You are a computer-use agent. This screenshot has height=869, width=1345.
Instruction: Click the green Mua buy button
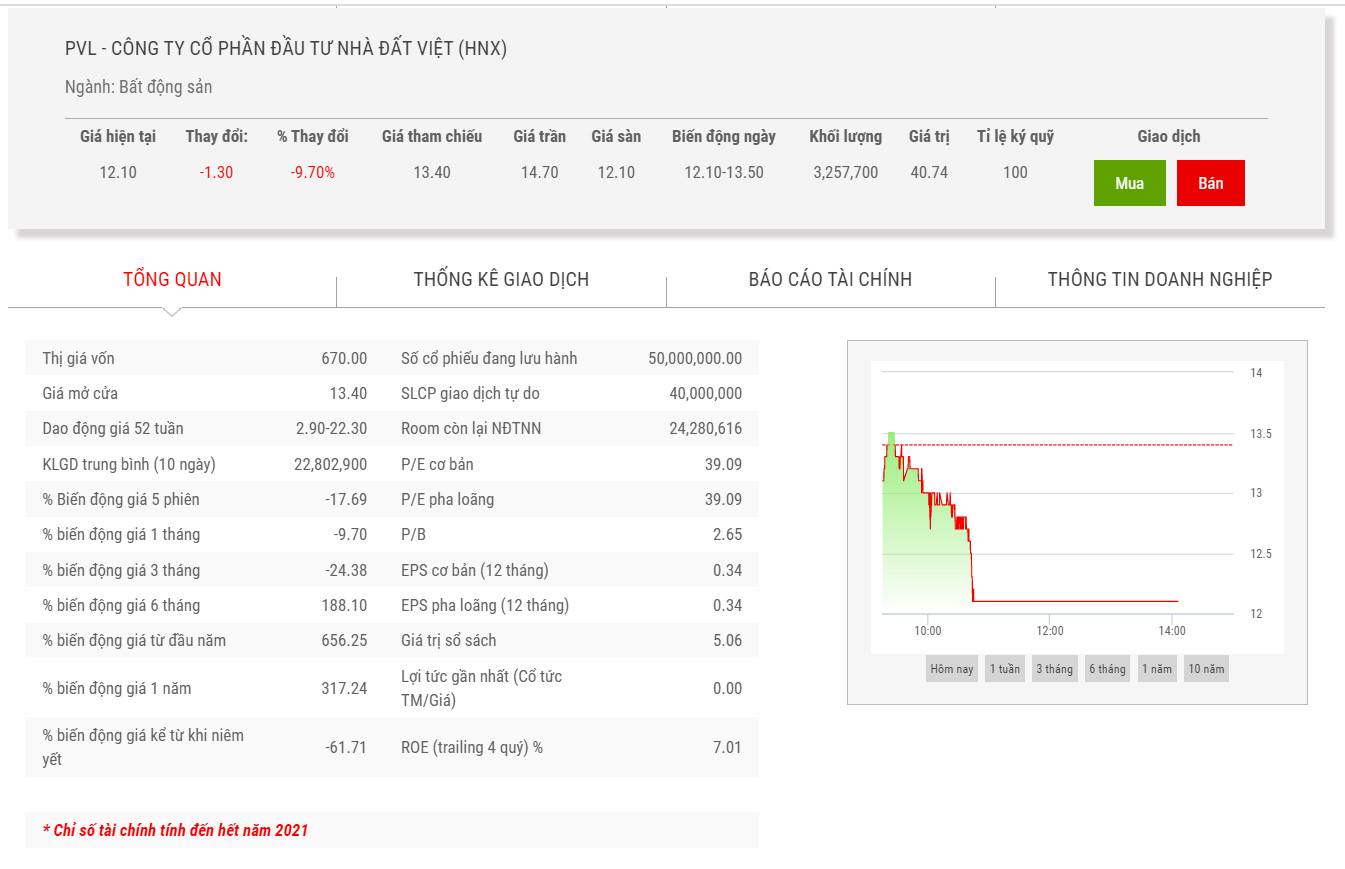pos(1129,183)
